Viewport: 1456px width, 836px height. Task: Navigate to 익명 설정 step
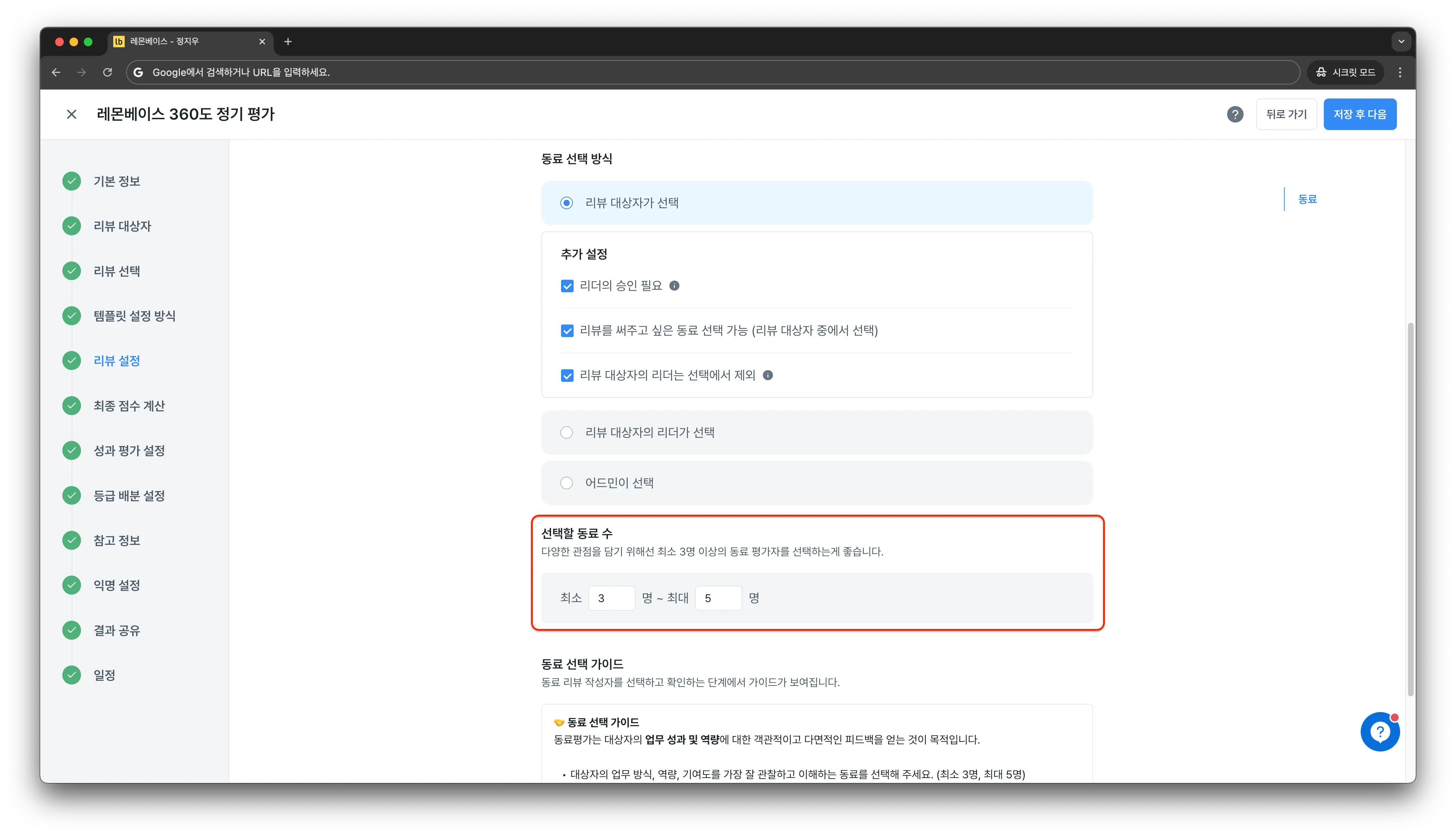click(116, 585)
